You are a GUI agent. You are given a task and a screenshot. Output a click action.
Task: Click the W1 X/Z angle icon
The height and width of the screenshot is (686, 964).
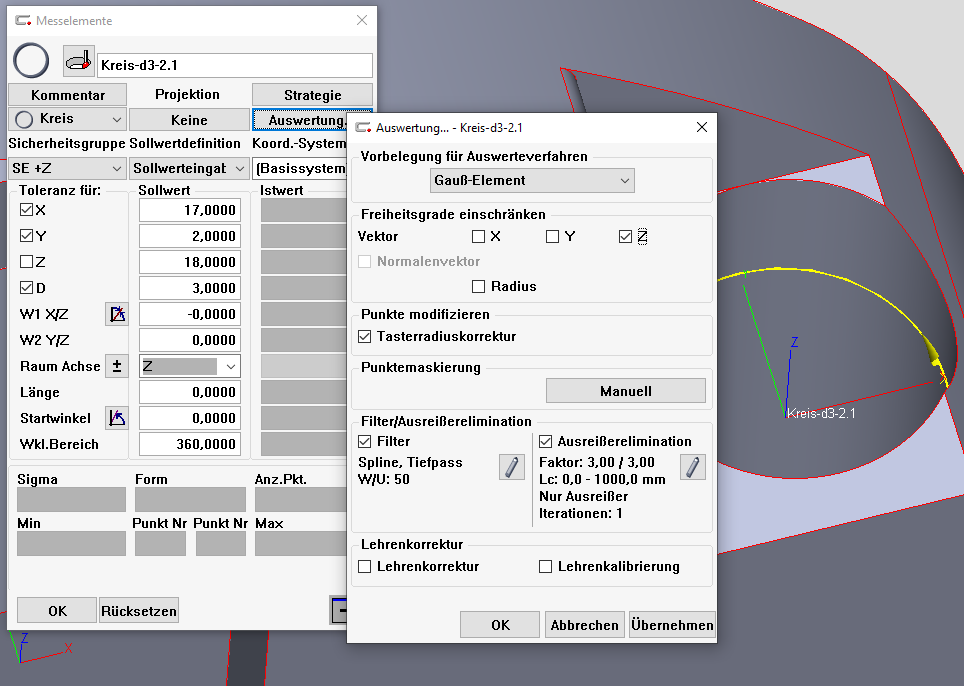(117, 314)
